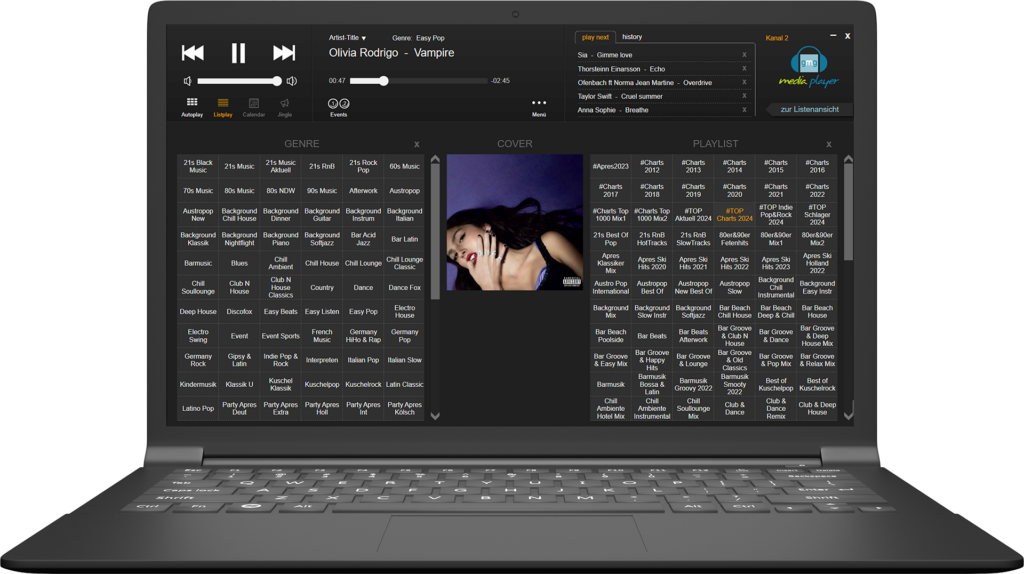The image size is (1024, 574).
Task: Click the track progress slider
Action: pos(419,81)
